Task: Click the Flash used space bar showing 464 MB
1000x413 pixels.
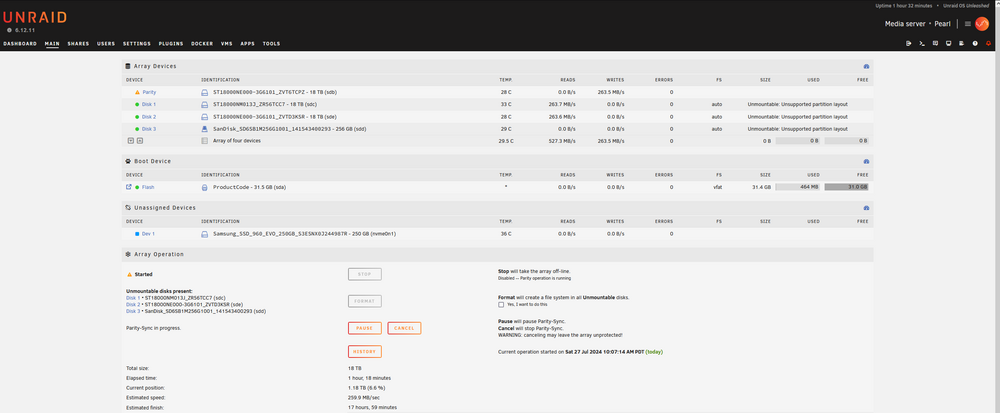Action: [x=797, y=187]
